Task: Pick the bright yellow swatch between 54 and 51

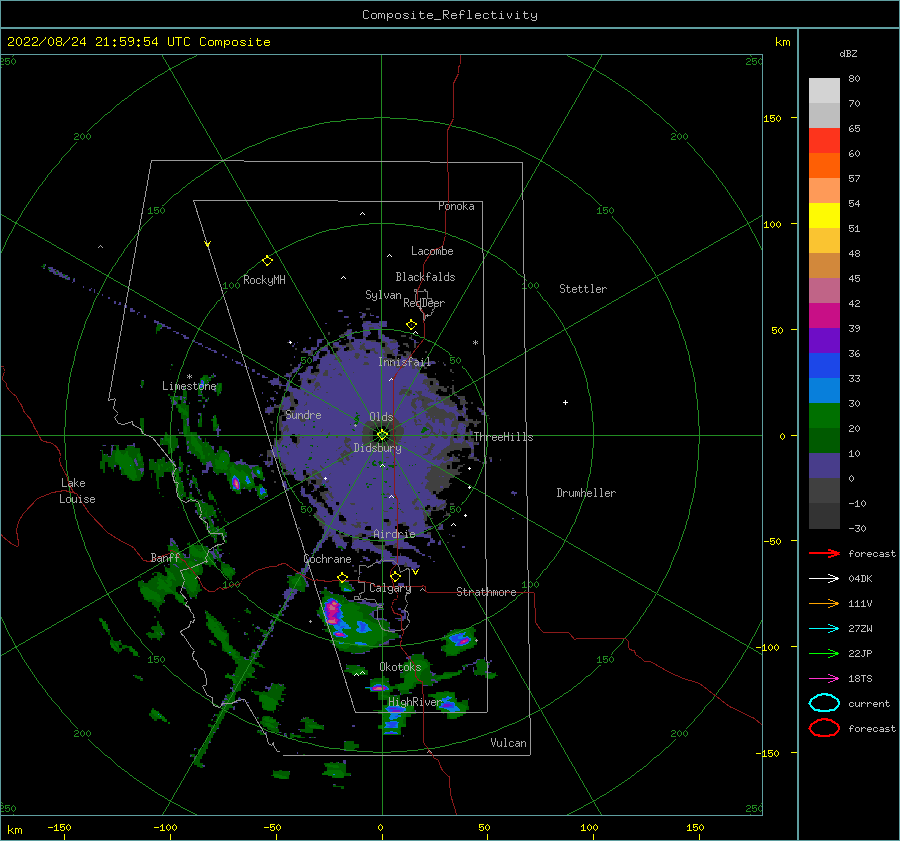Action: [x=824, y=216]
